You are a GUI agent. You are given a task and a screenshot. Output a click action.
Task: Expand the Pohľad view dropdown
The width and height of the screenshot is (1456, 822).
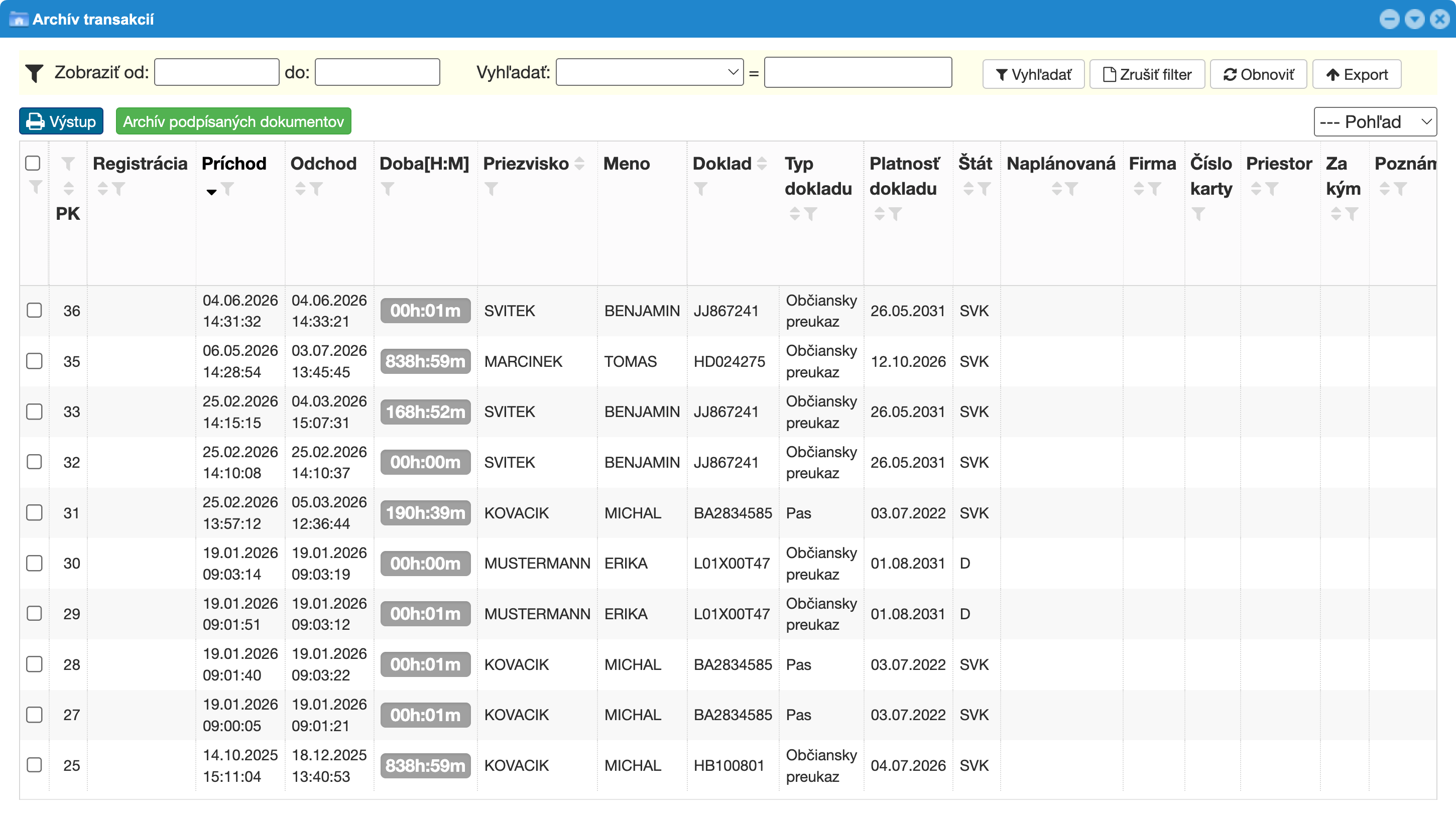(x=1375, y=121)
